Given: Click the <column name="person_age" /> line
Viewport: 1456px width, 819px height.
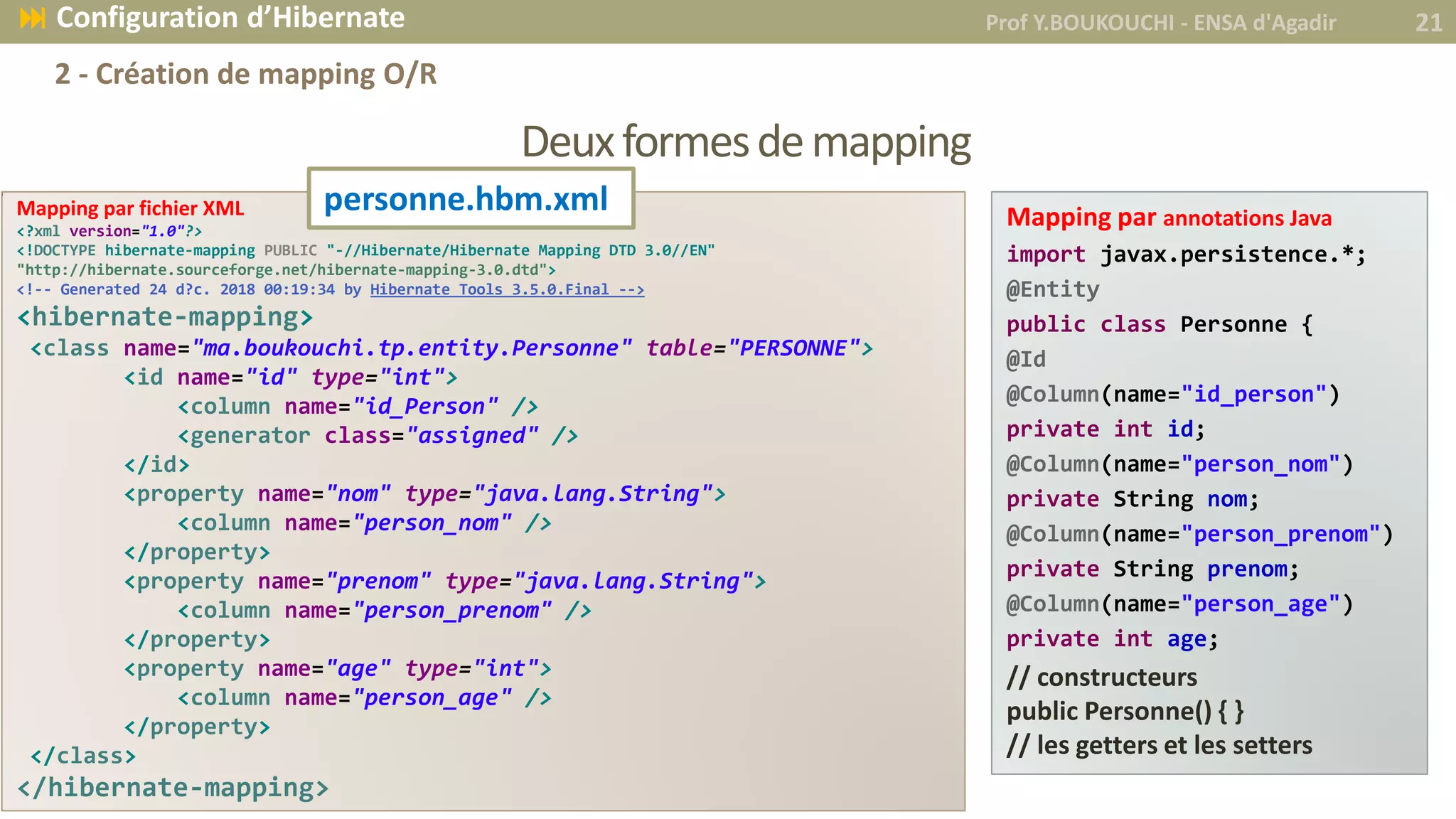Looking at the screenshot, I should (x=364, y=698).
